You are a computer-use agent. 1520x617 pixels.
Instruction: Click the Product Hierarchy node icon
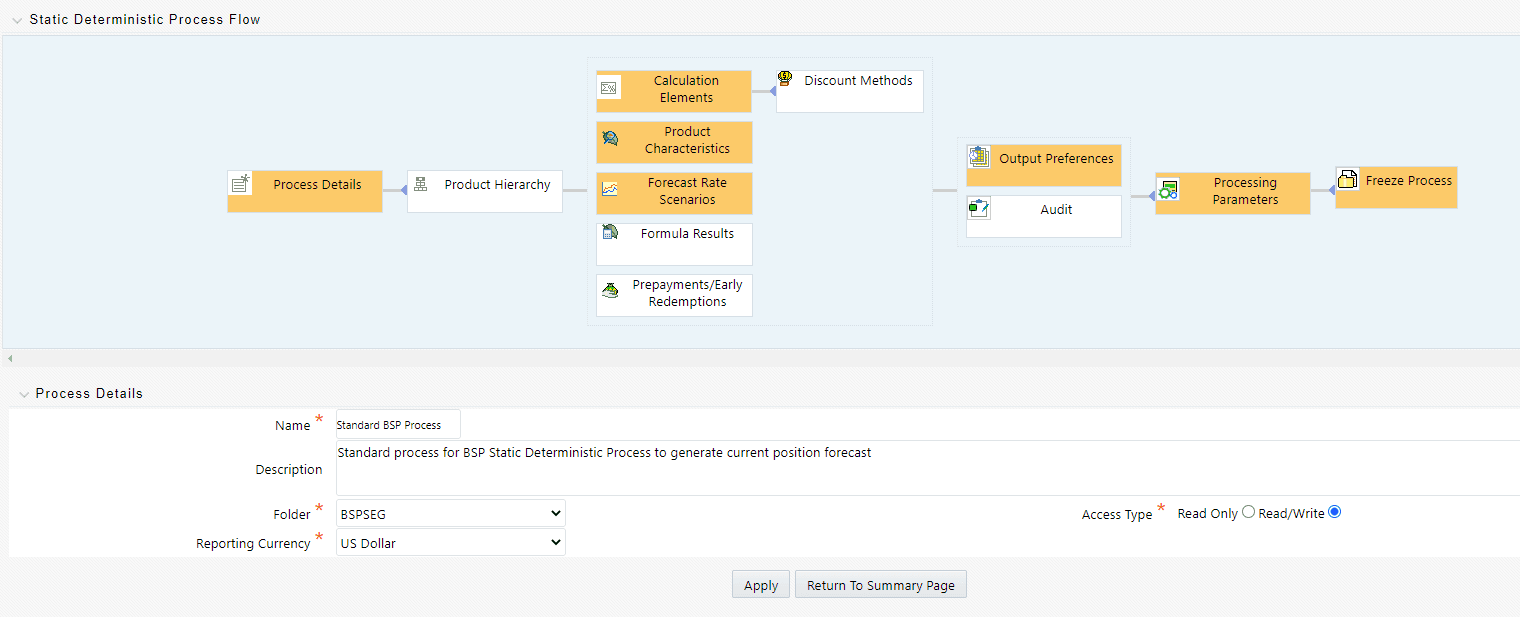(421, 184)
